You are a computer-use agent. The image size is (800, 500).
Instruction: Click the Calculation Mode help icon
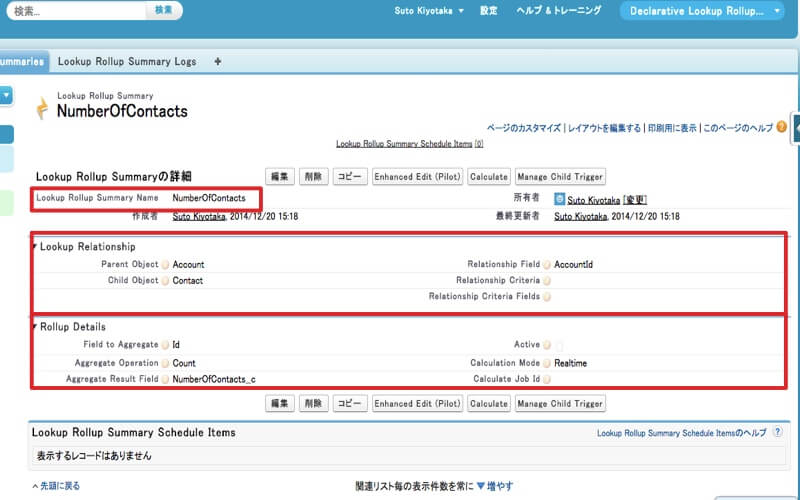tap(547, 364)
